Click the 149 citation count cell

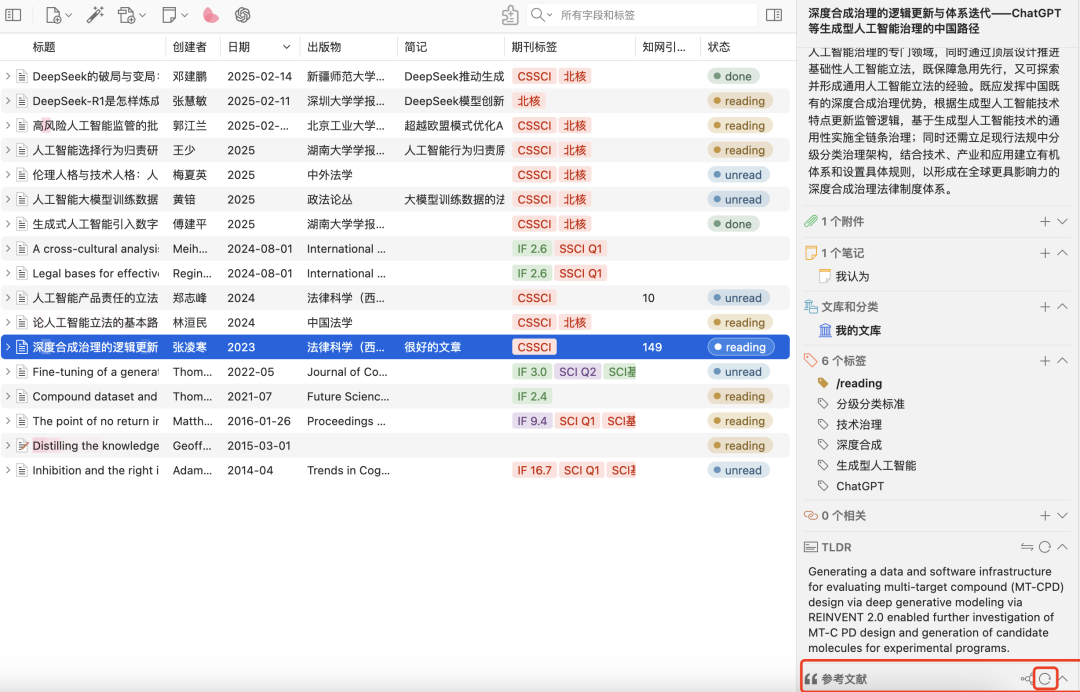652,347
